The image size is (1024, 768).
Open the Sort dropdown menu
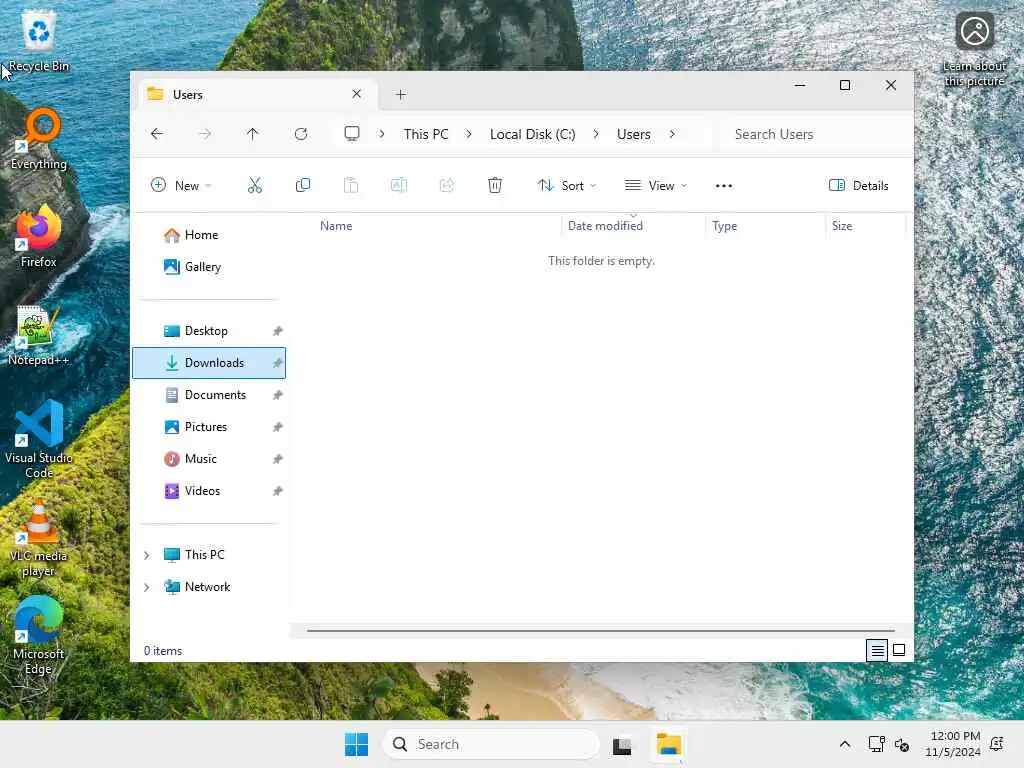tap(566, 185)
